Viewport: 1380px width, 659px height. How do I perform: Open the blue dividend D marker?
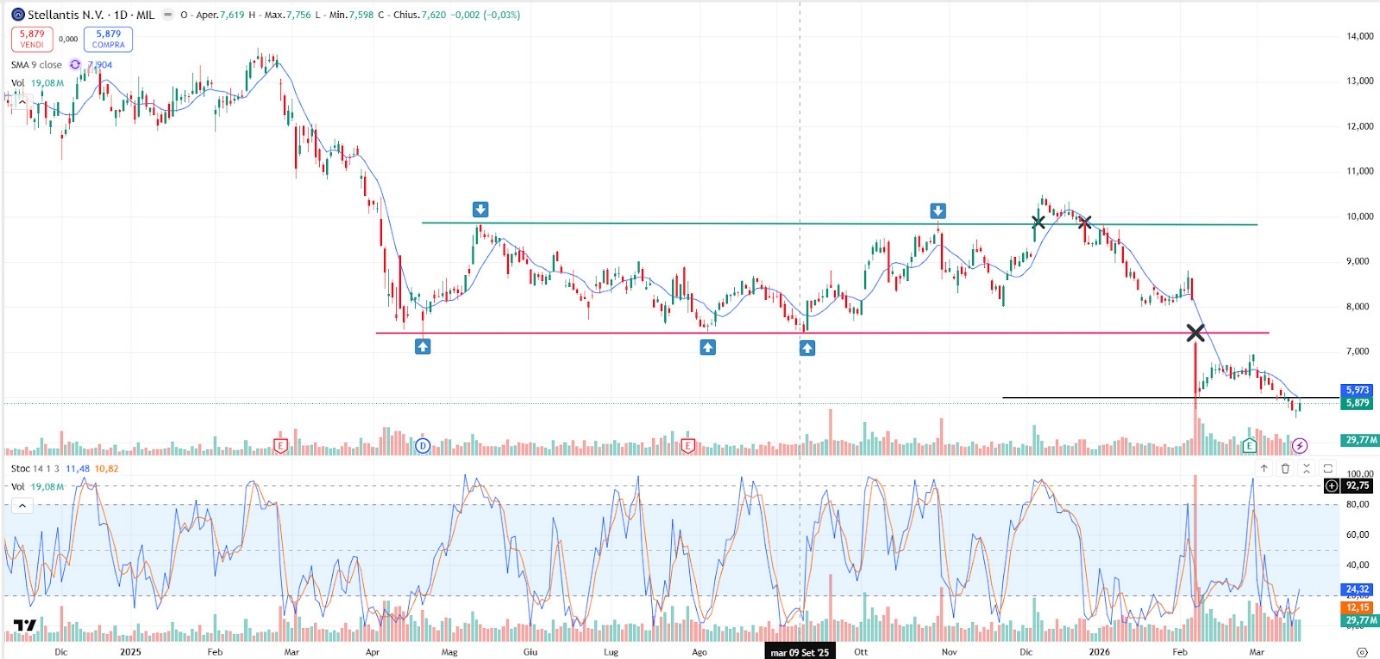click(422, 445)
